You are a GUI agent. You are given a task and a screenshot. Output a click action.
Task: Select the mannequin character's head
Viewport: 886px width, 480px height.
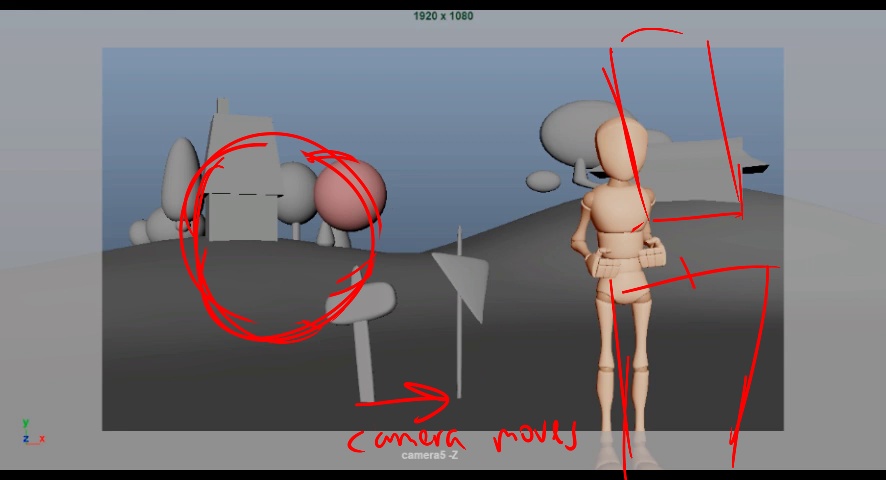coord(620,149)
